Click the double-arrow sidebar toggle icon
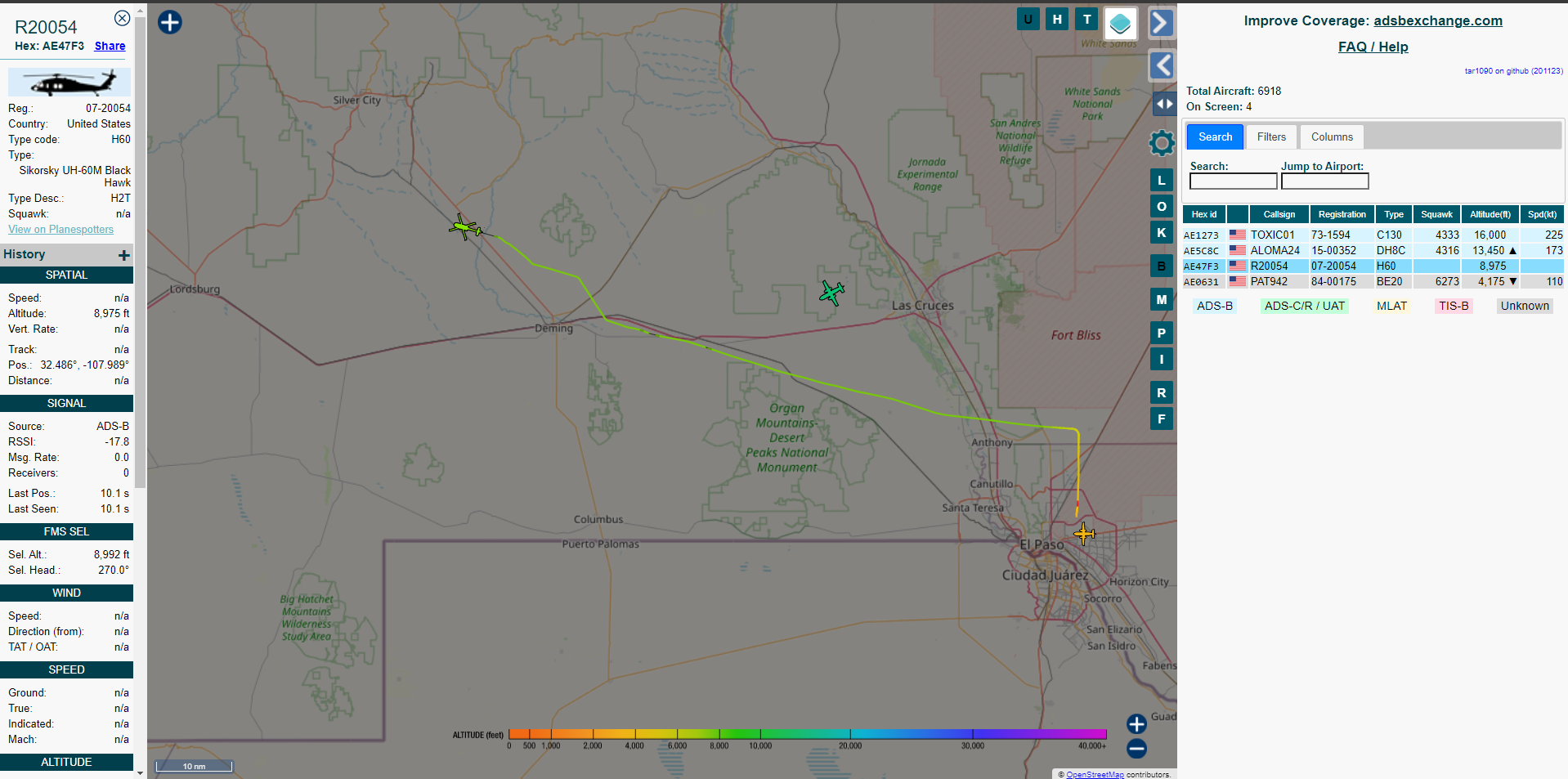The height and width of the screenshot is (779, 1568). [1164, 104]
